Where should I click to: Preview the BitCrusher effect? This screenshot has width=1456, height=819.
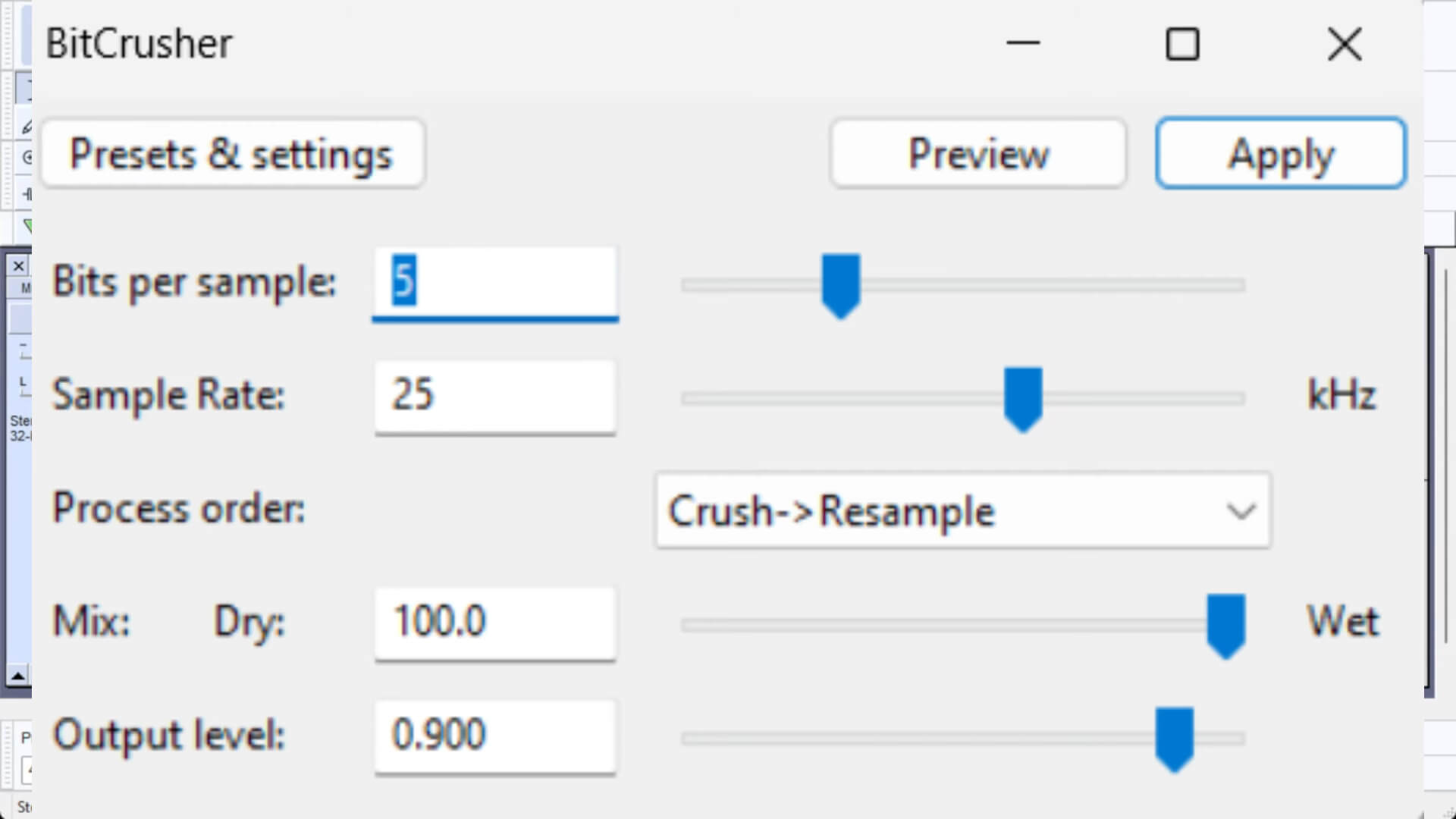point(977,153)
